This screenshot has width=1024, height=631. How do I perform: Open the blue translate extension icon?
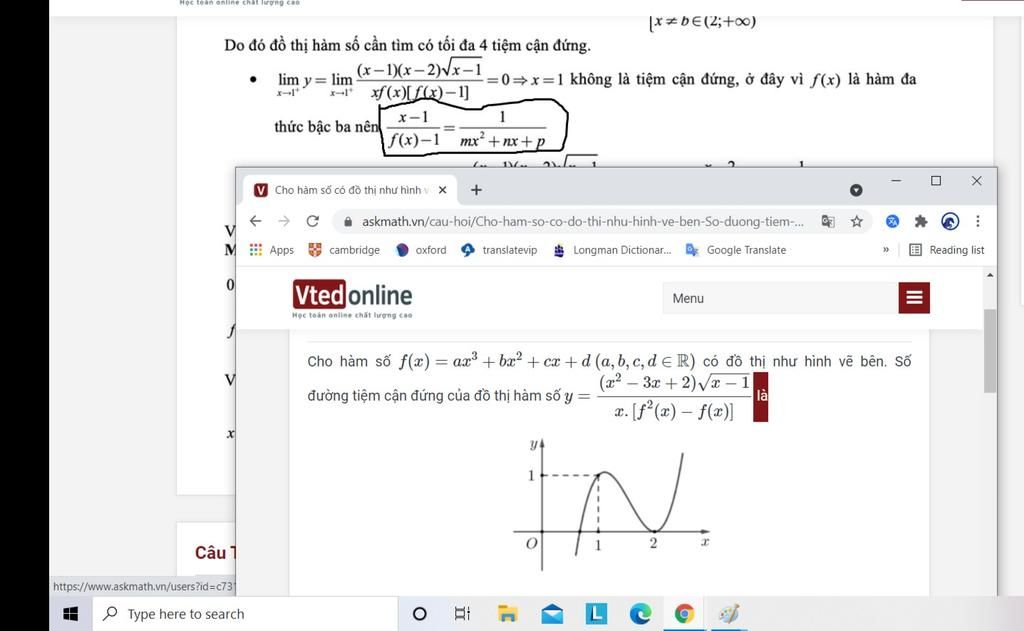[892, 221]
